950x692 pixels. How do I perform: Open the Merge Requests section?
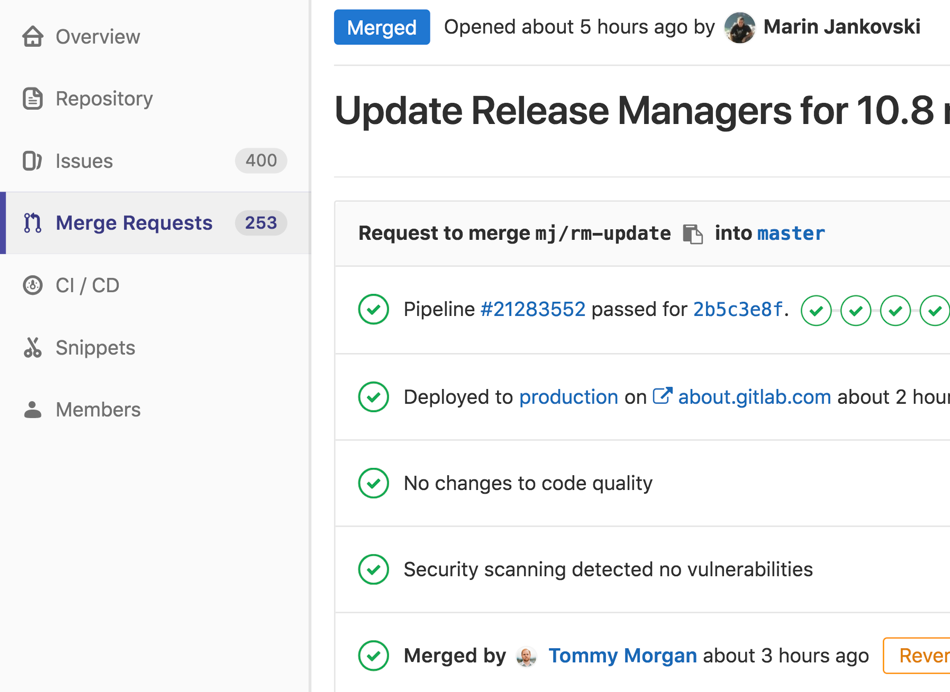coord(135,222)
